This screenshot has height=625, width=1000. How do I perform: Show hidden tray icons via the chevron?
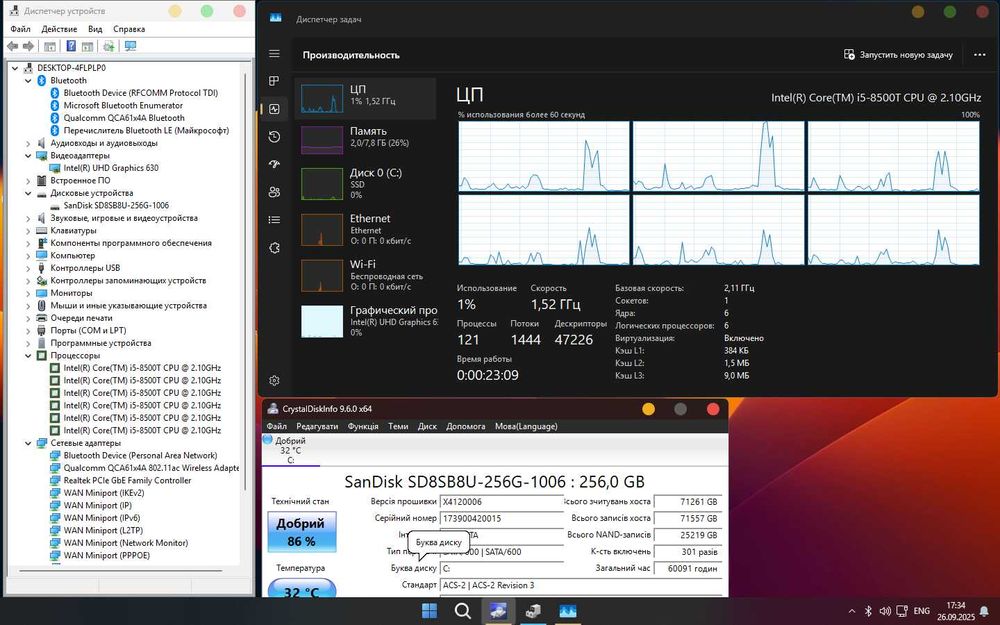(851, 611)
